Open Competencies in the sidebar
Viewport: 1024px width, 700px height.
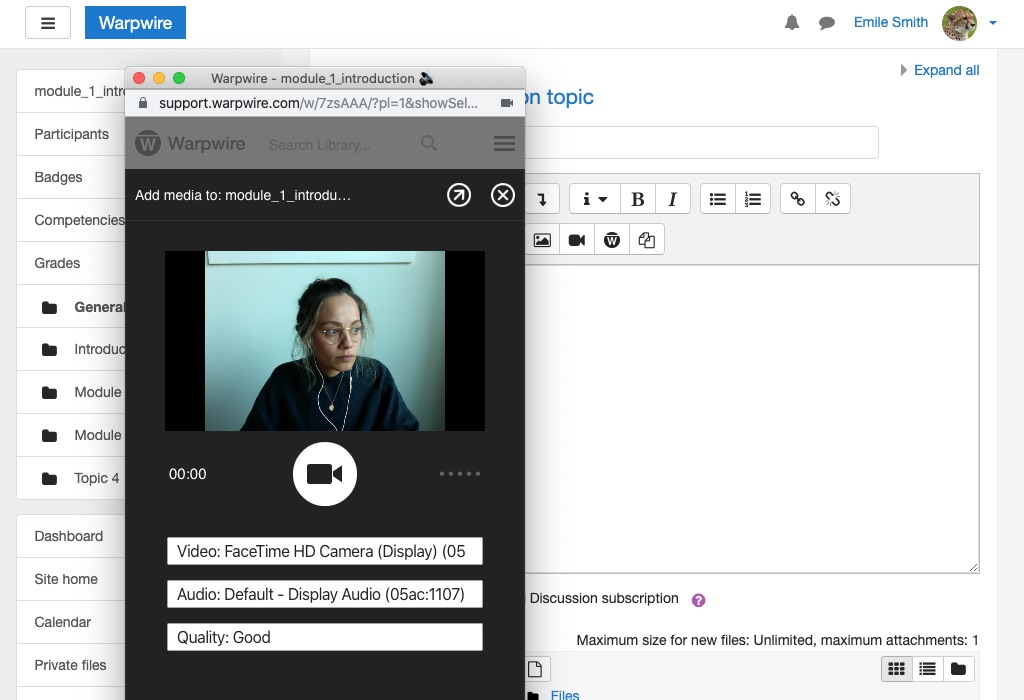(x=71, y=220)
